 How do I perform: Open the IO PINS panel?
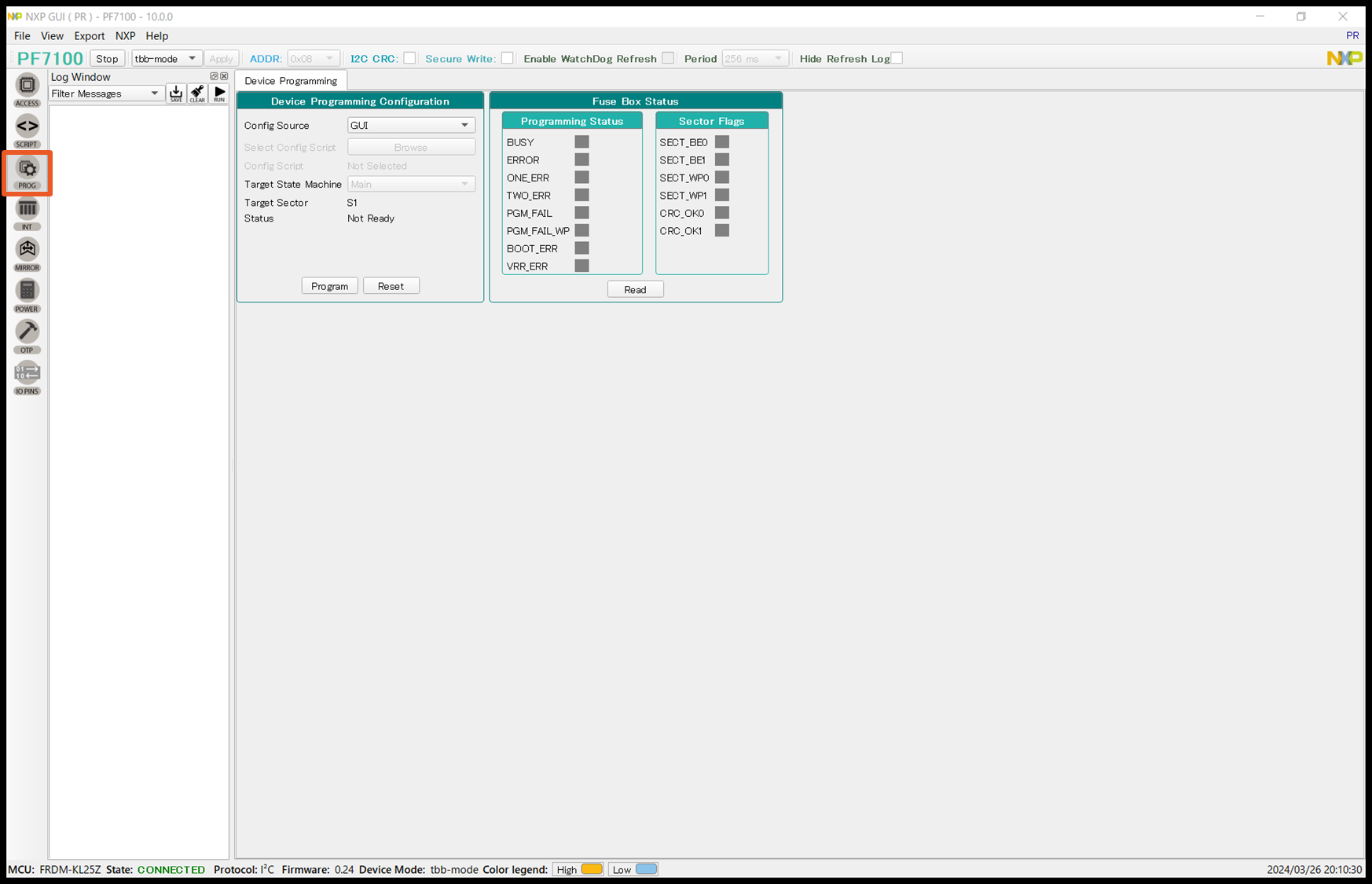click(x=27, y=377)
